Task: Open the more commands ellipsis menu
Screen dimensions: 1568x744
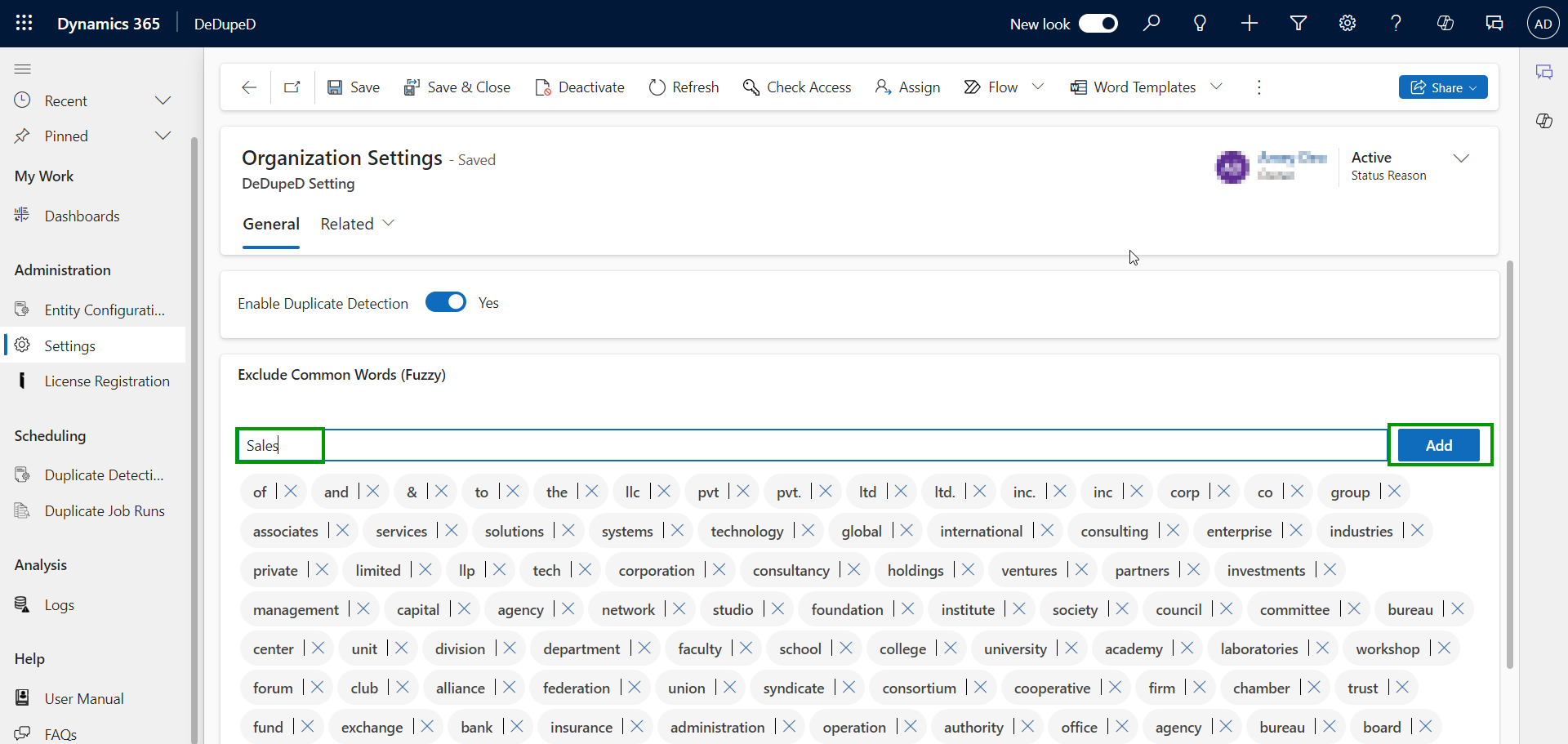Action: [x=1258, y=87]
